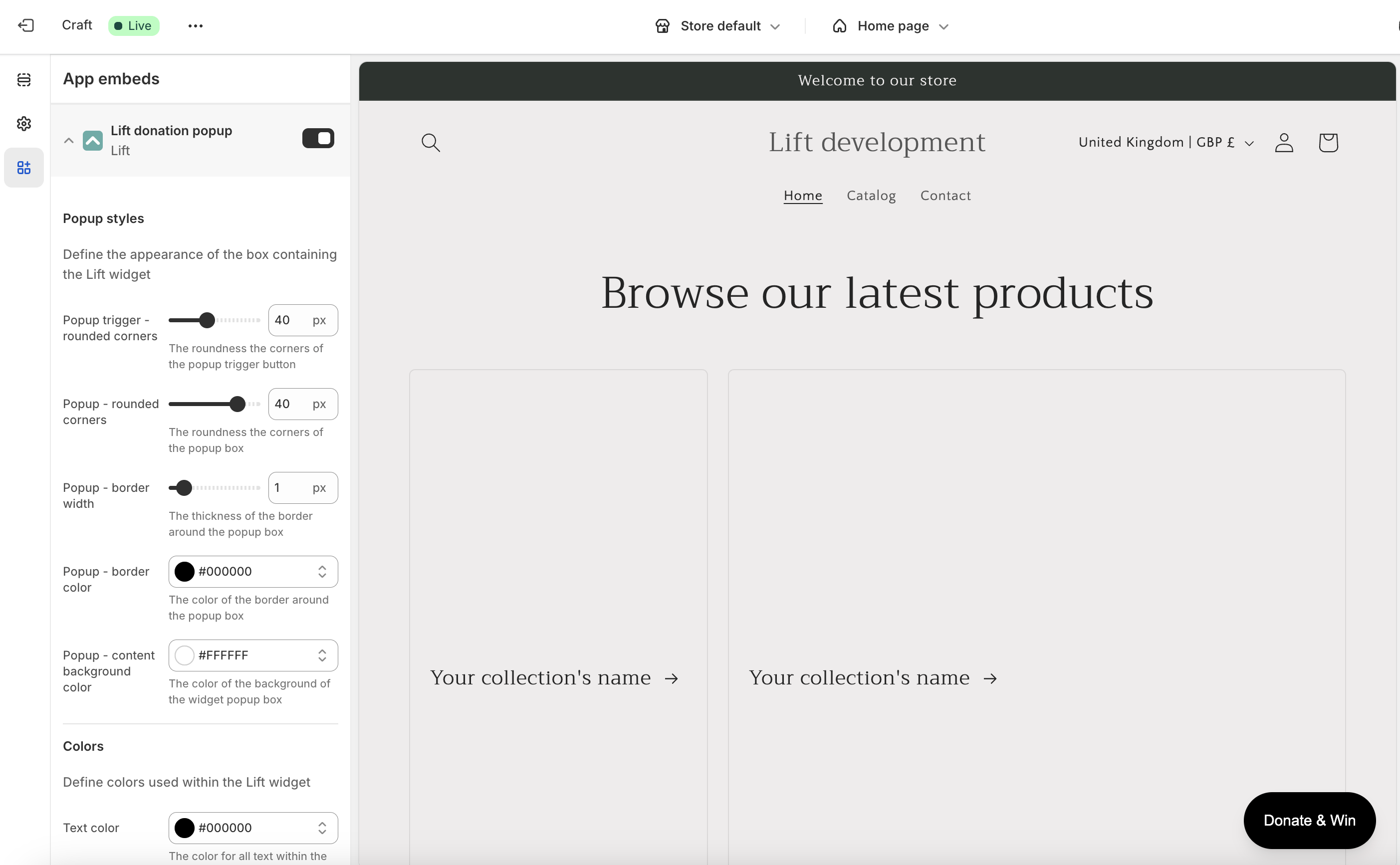Open the Sections sidebar icon
The image size is (1400, 865).
point(24,79)
